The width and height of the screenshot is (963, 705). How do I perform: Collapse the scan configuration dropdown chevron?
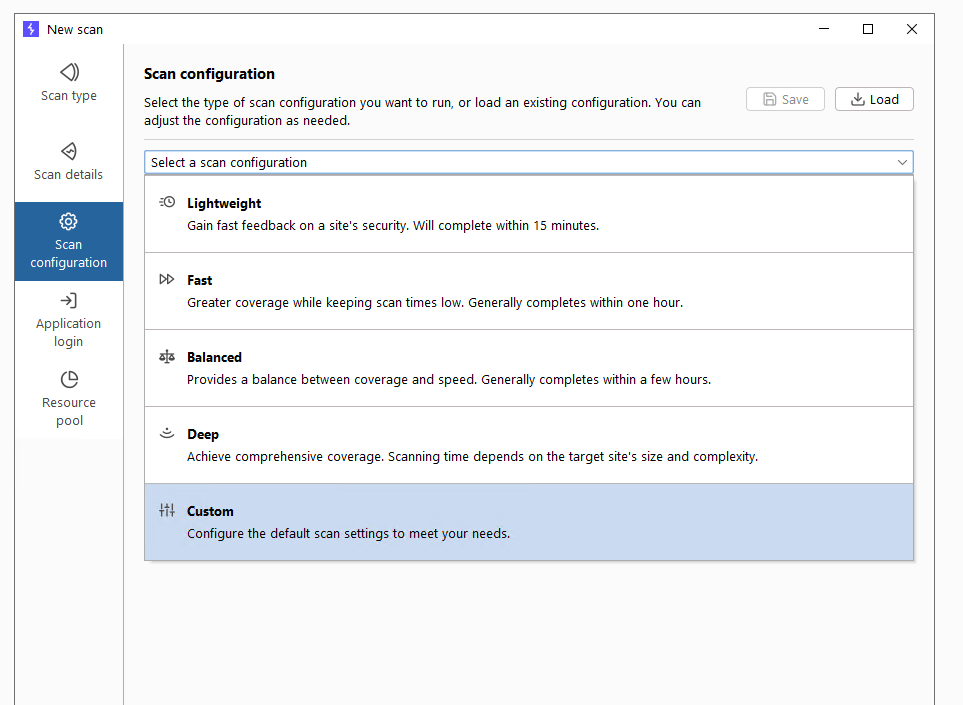click(x=902, y=162)
